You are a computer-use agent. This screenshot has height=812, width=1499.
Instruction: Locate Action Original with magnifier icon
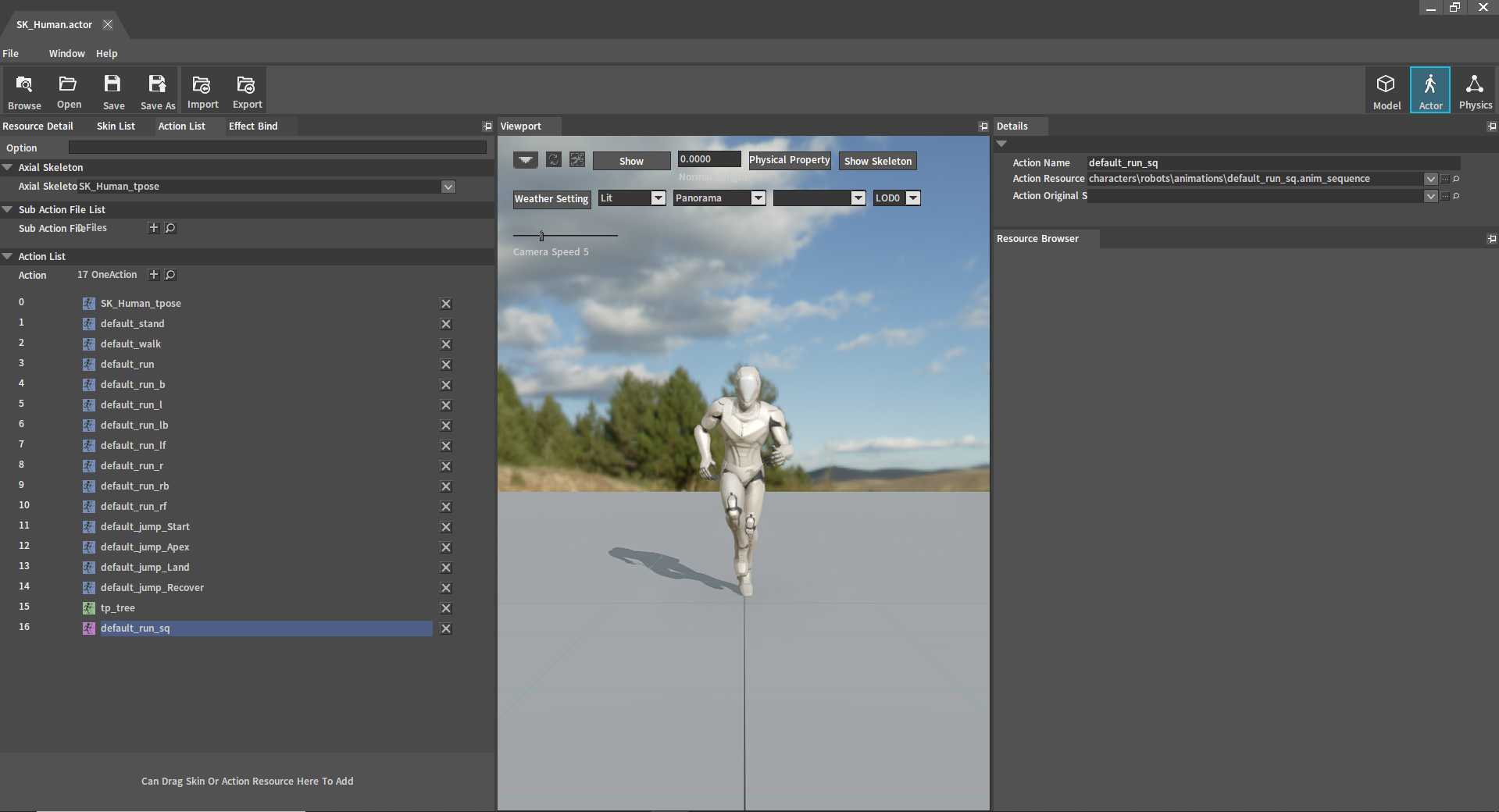tap(1456, 196)
